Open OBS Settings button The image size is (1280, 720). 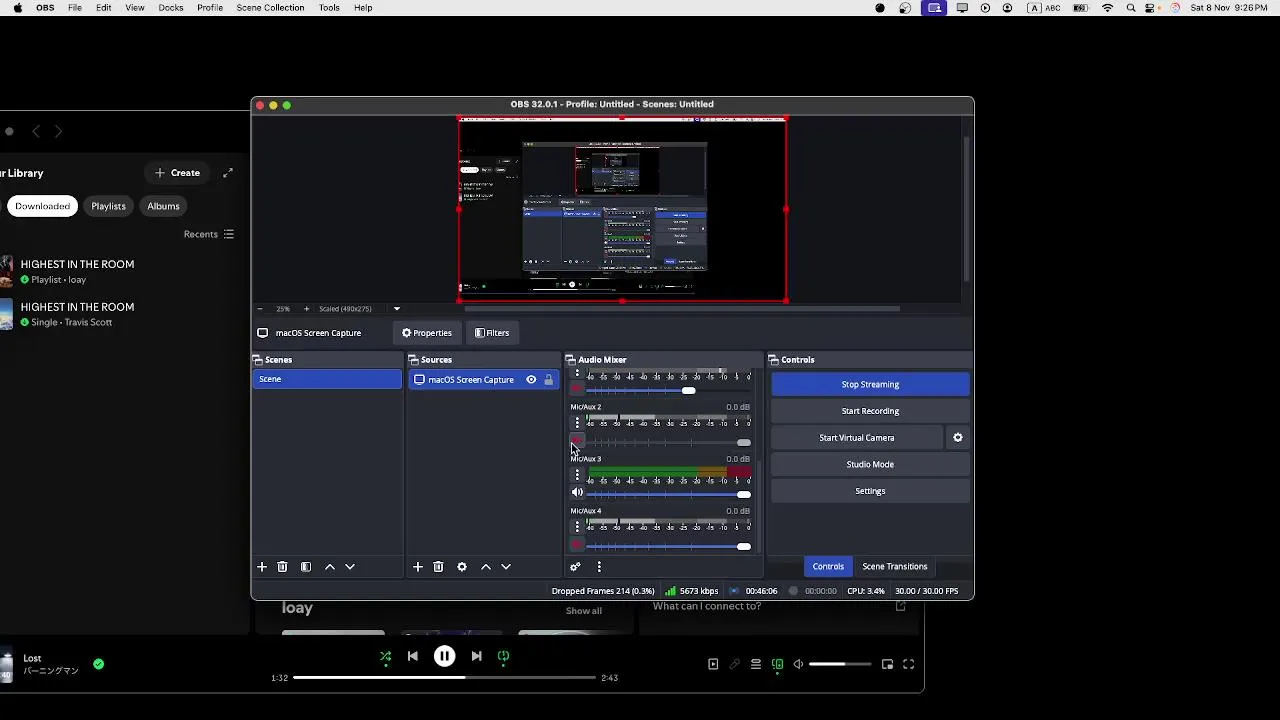tap(870, 491)
